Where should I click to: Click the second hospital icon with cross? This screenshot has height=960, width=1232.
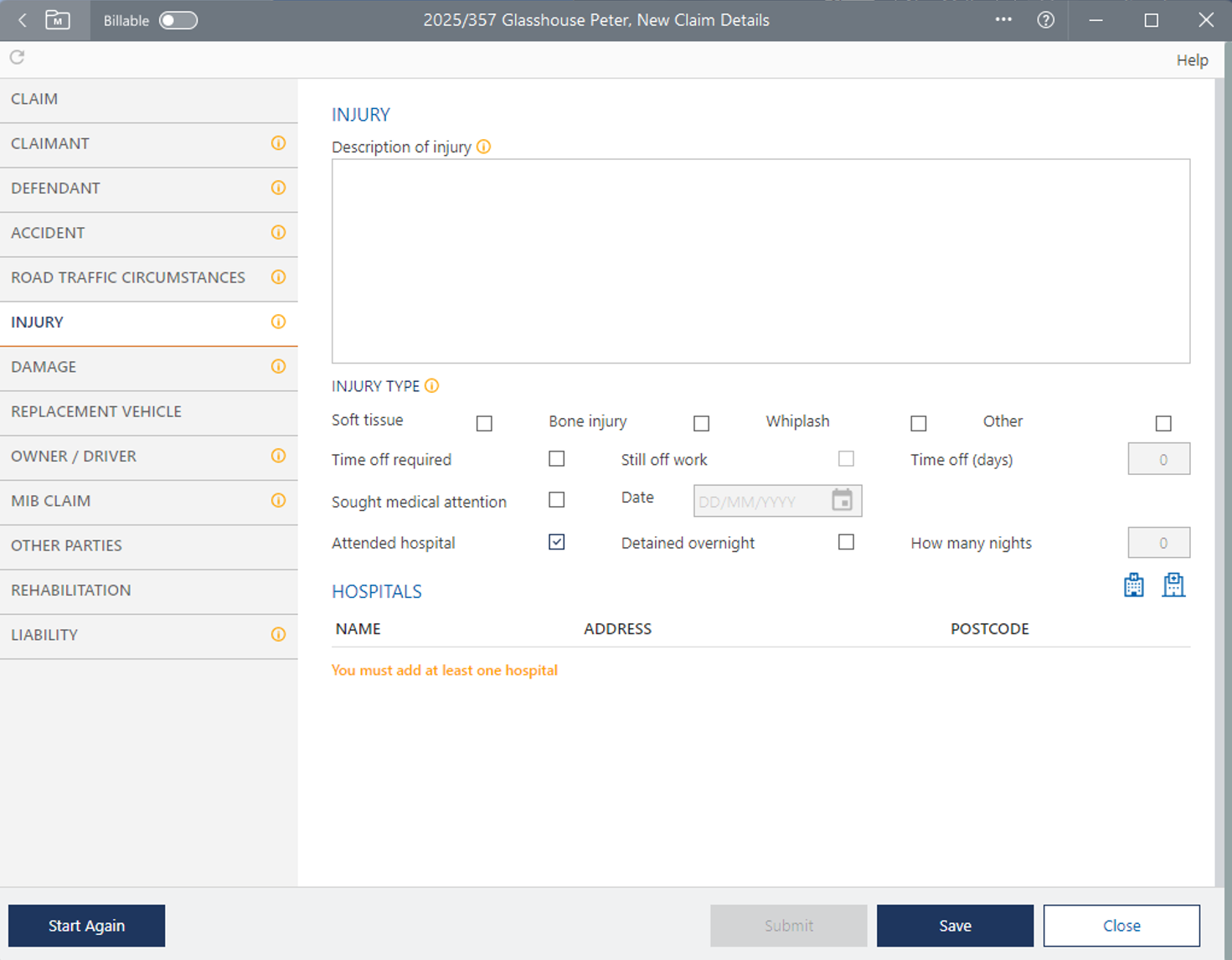[1173, 585]
